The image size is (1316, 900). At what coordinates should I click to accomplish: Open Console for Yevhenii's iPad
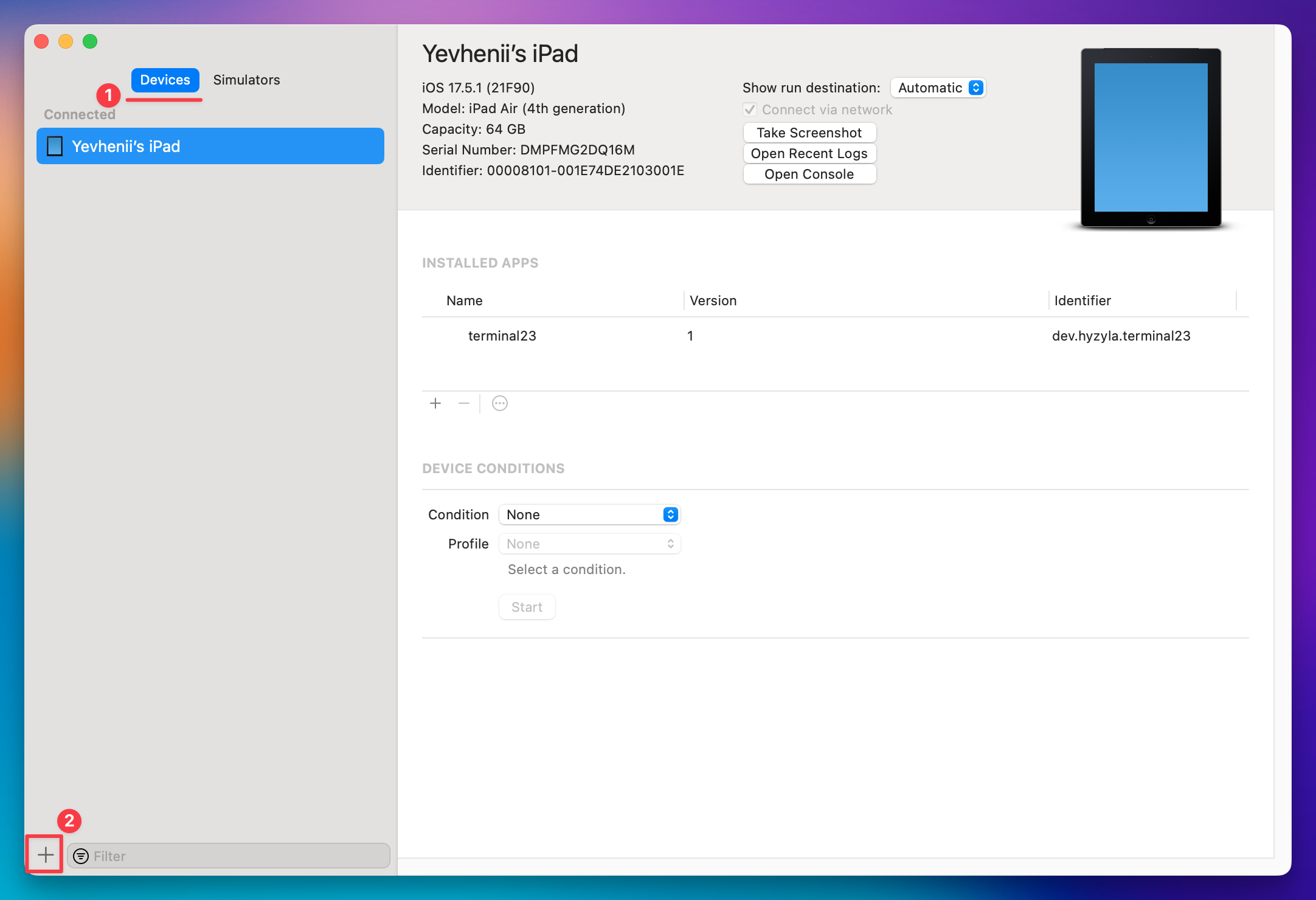click(809, 174)
